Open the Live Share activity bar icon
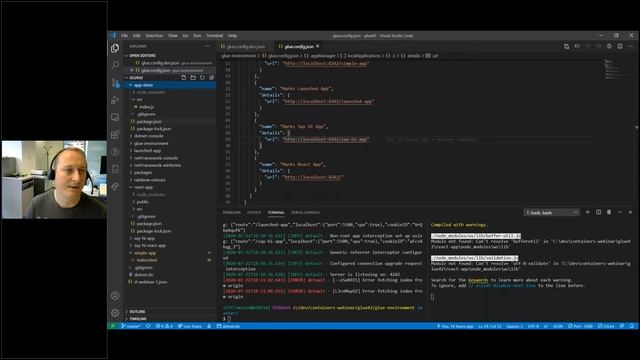The image size is (640, 360). tap(115, 186)
